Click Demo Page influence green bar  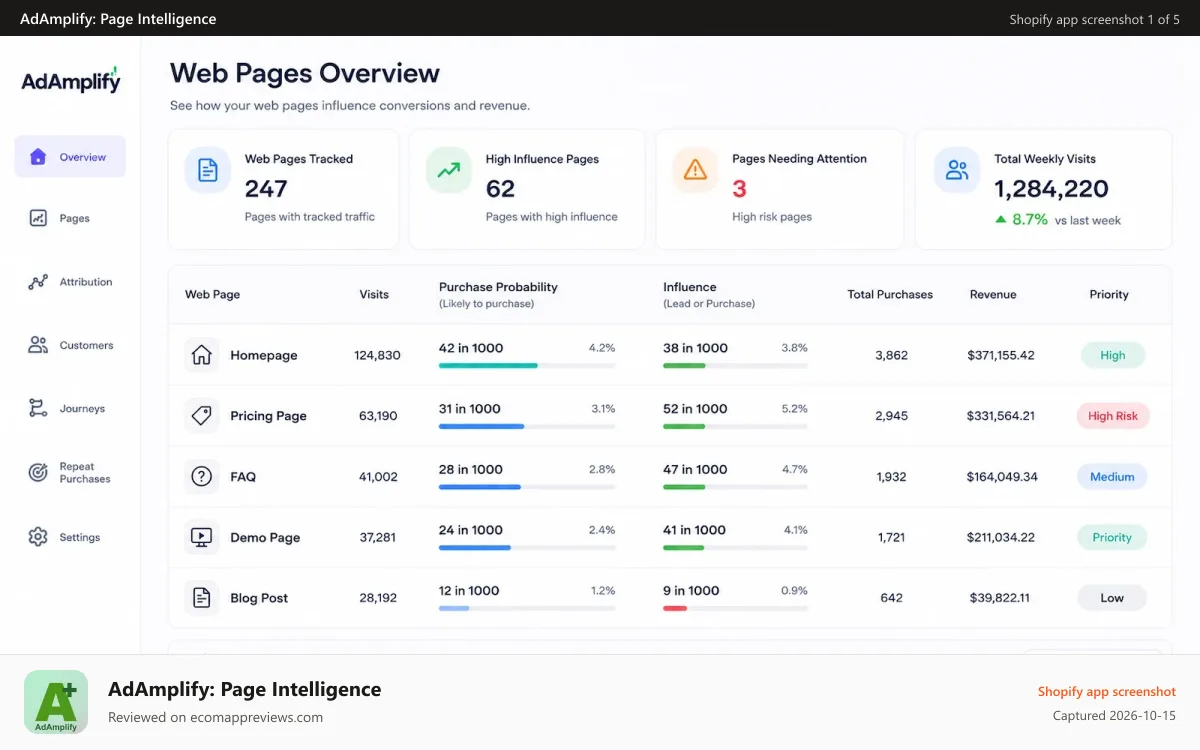tap(684, 548)
